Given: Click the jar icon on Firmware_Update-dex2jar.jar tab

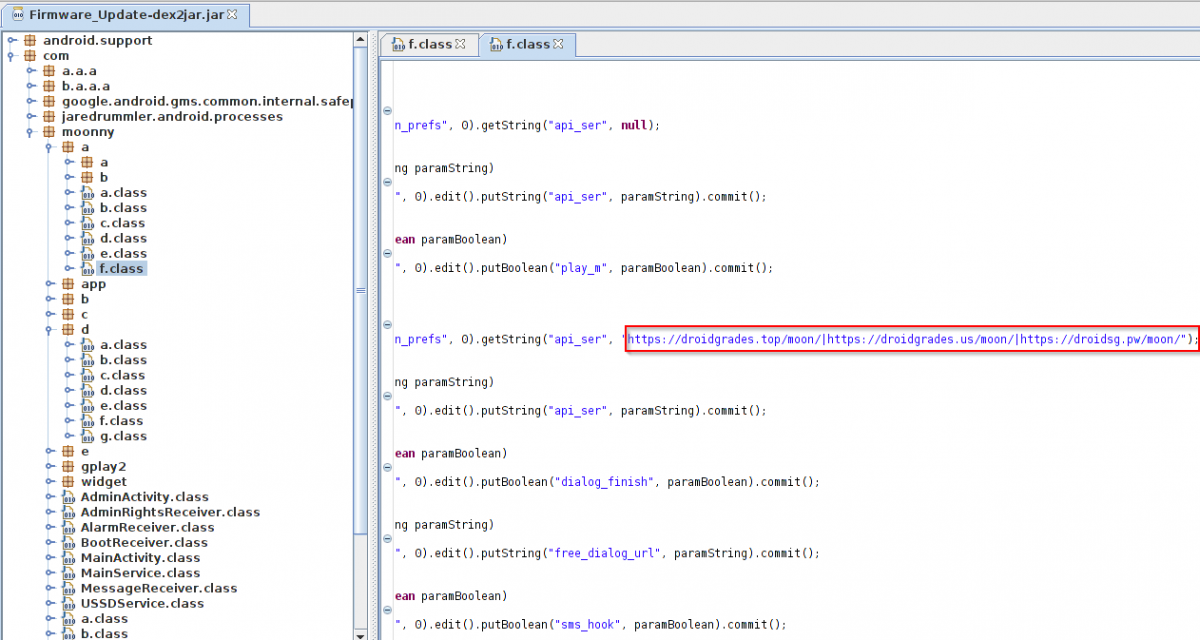Looking at the screenshot, I should click(18, 16).
